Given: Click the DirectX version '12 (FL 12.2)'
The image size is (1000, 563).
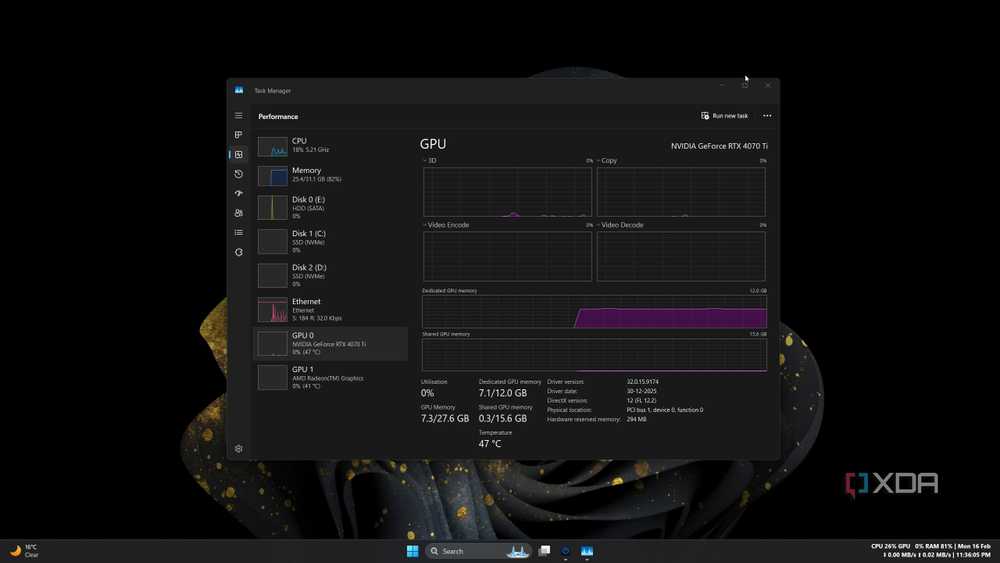Looking at the screenshot, I should coord(641,400).
